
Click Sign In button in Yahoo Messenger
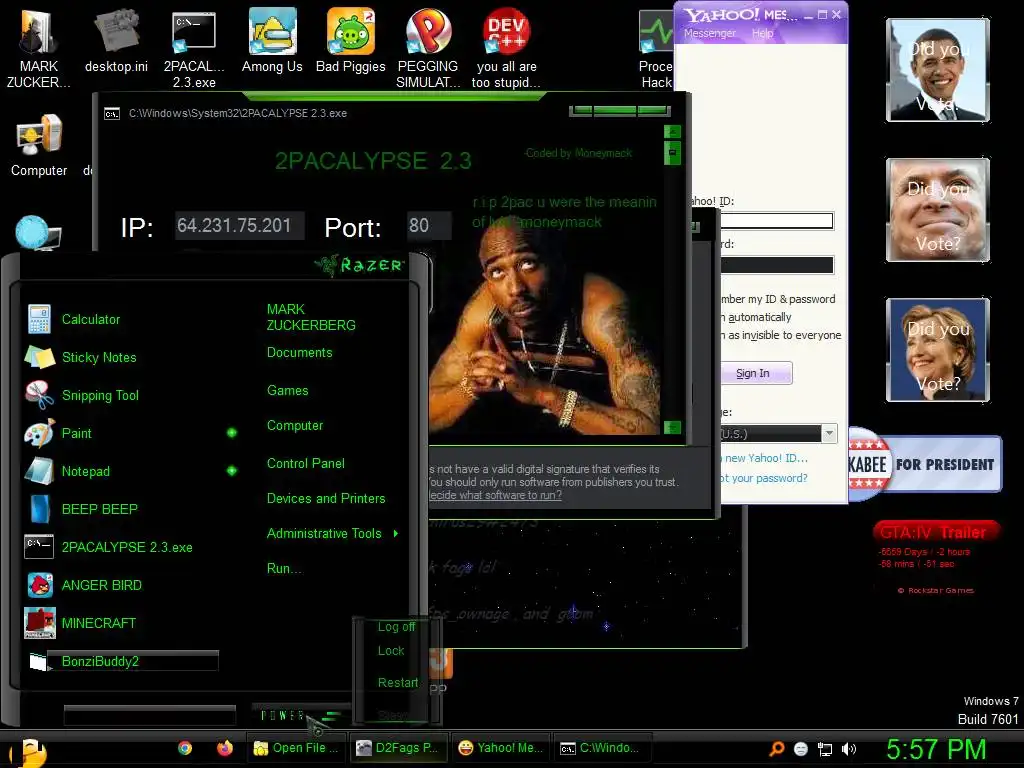tap(756, 373)
